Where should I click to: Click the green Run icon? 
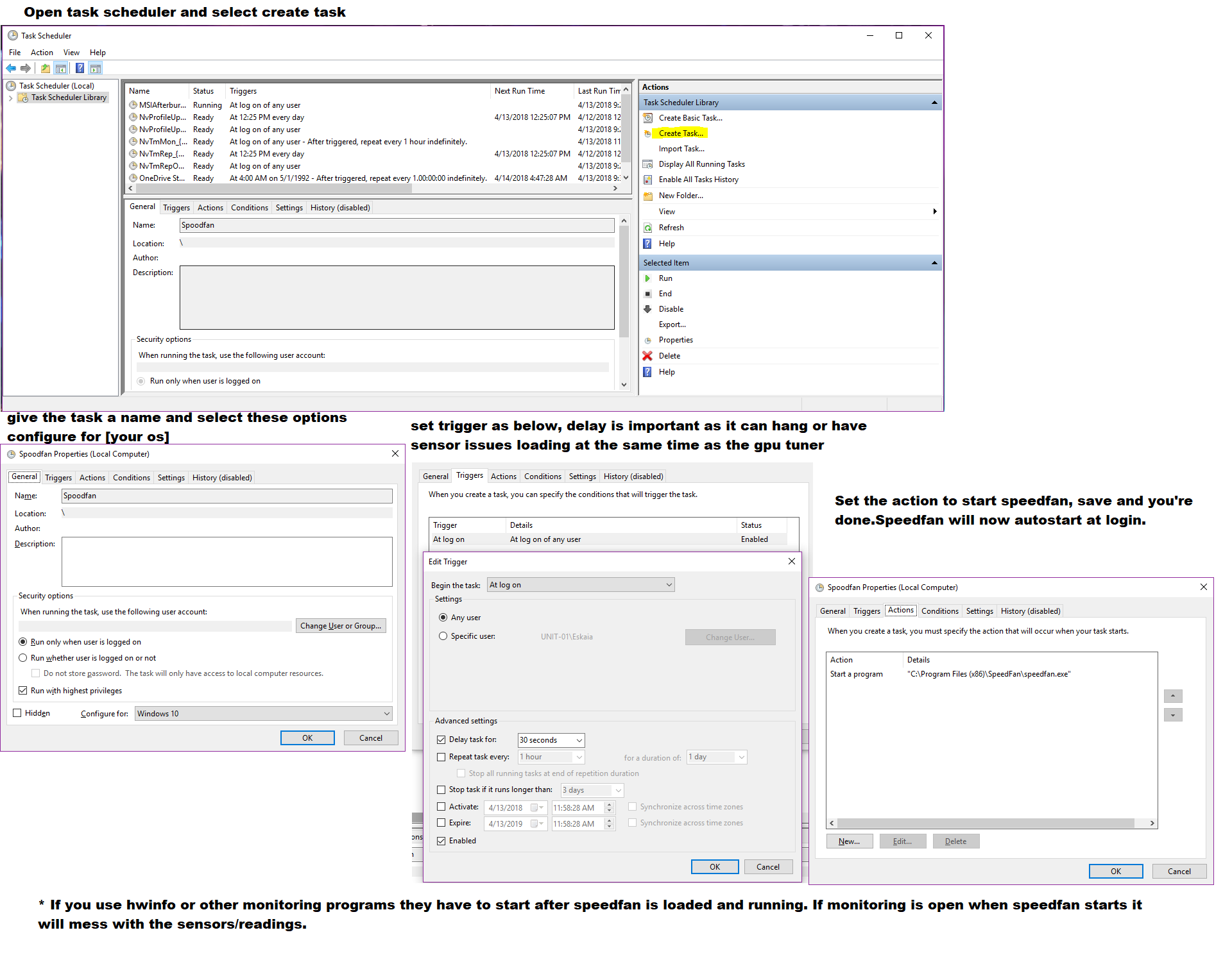coord(647,278)
